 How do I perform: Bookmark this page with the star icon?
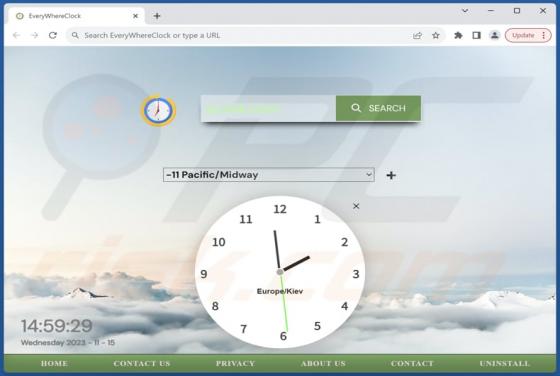click(436, 35)
